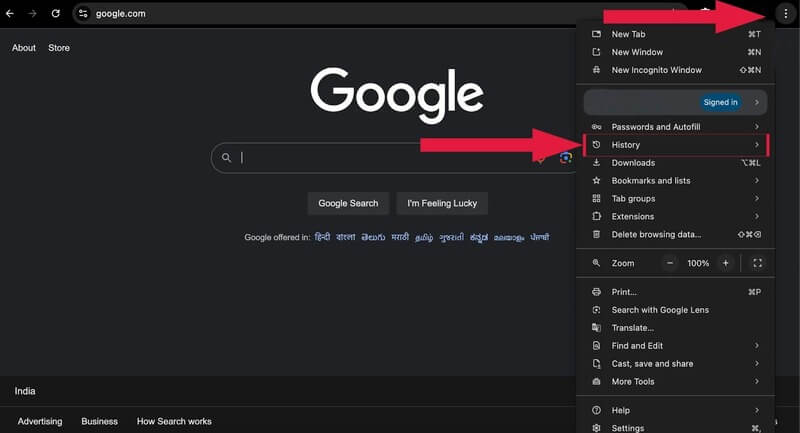Viewport: 800px width, 433px height.
Task: Choose Translate from the menu
Action: point(676,327)
